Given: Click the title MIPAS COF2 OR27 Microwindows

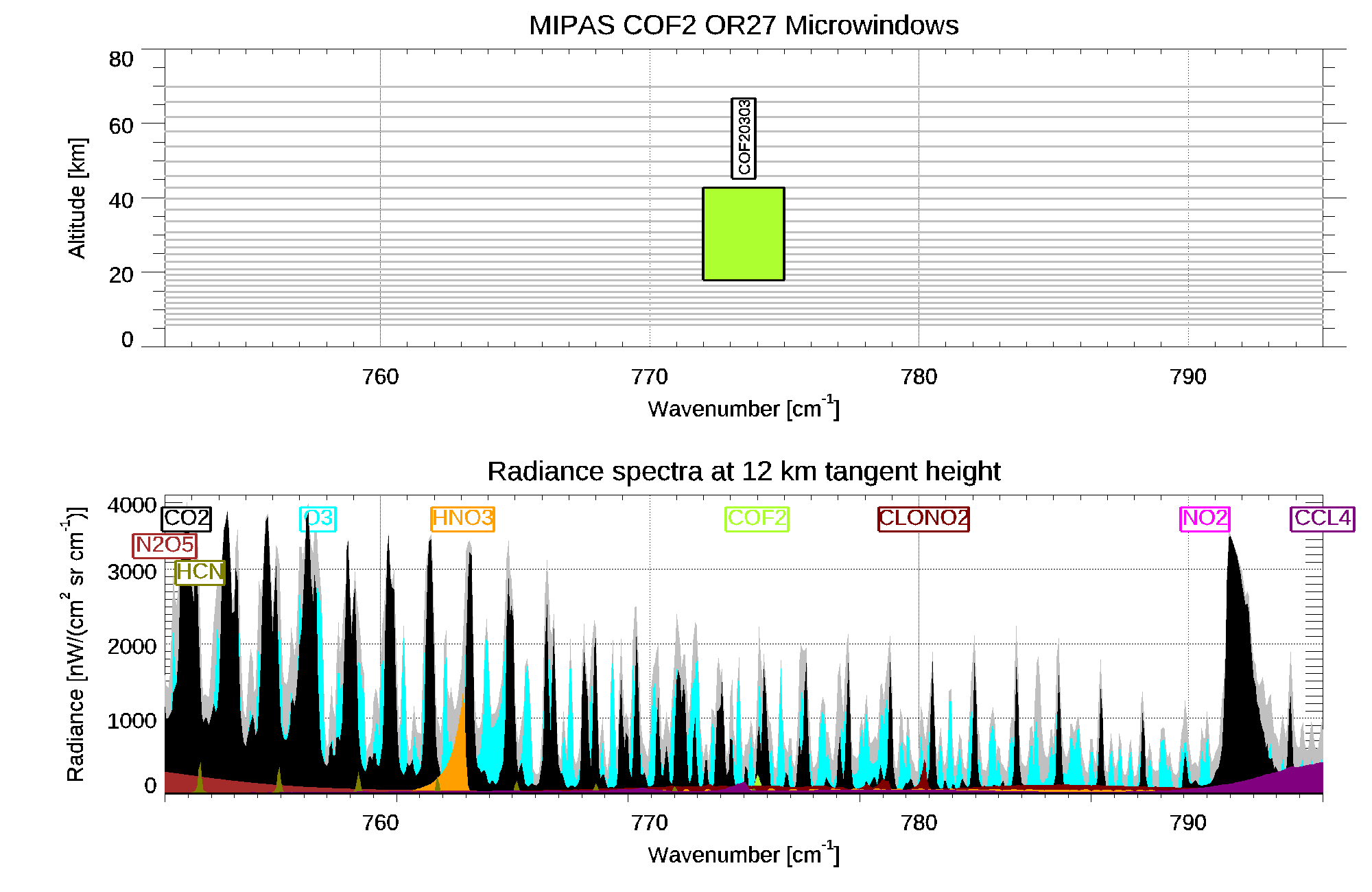Looking at the screenshot, I should coord(744,25).
